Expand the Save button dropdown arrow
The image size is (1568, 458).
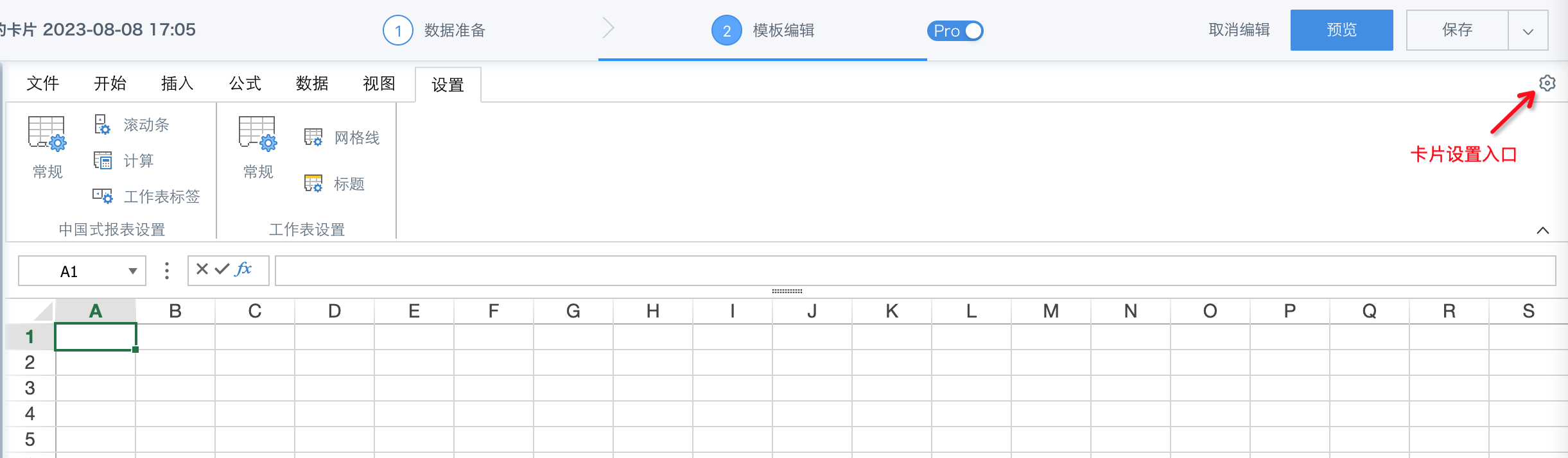(1528, 31)
